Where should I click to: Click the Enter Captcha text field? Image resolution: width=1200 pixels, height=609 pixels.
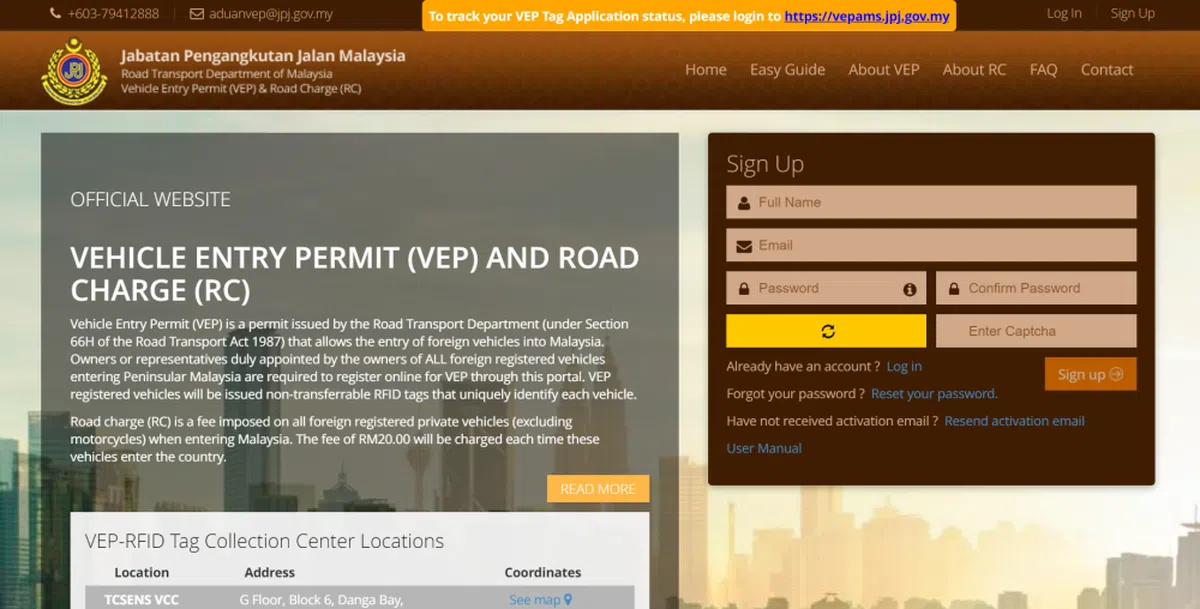pos(1036,331)
